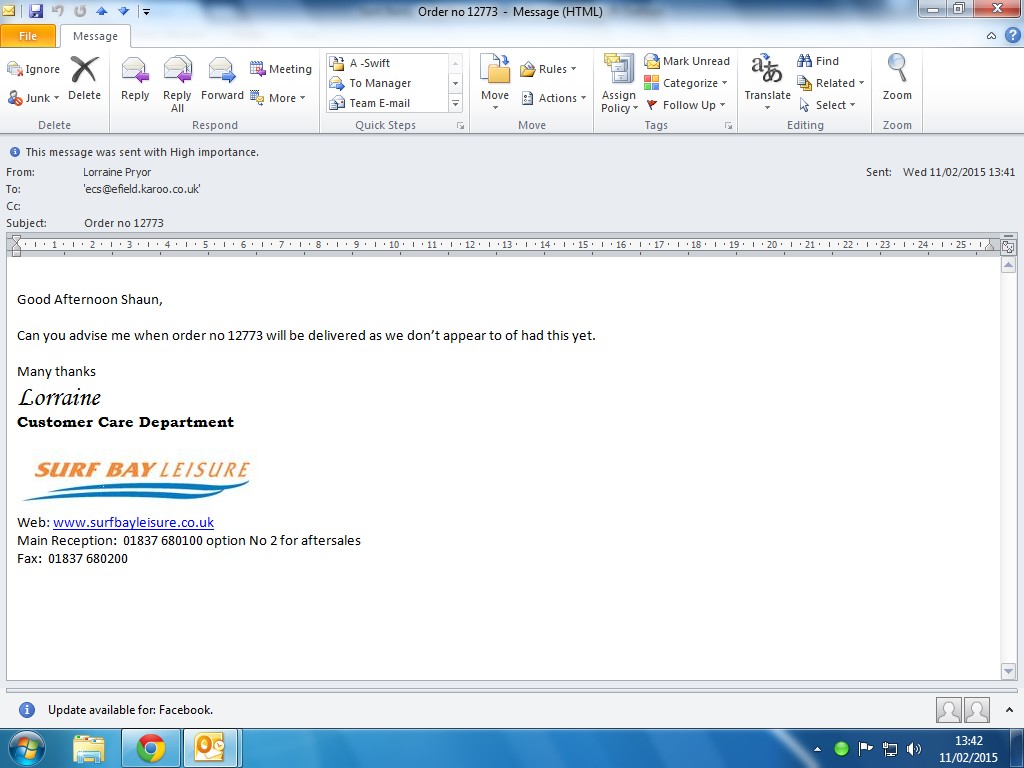This screenshot has width=1024, height=768.
Task: Go to Next Item with down arrow
Action: click(x=123, y=11)
